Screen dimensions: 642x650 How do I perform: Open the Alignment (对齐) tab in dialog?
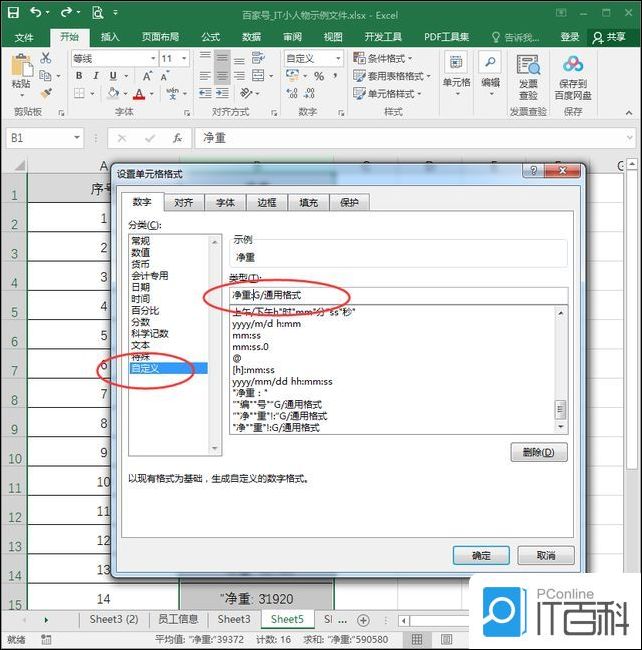click(x=184, y=202)
